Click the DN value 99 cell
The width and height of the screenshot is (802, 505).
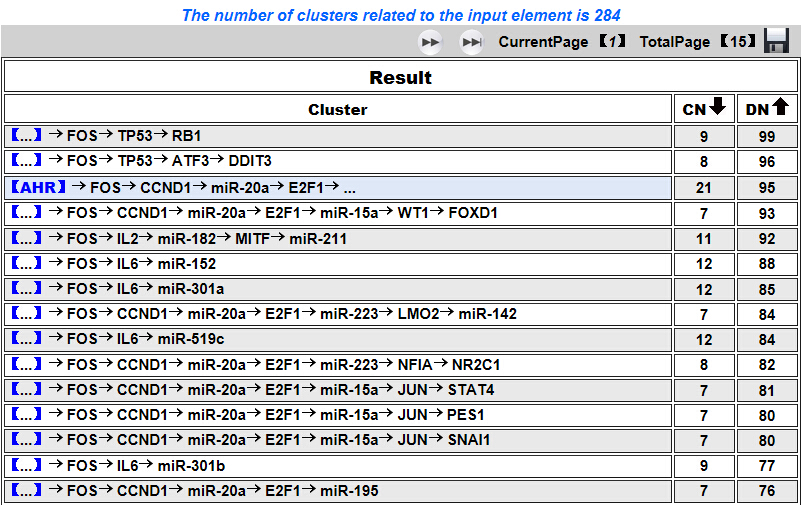click(x=767, y=136)
